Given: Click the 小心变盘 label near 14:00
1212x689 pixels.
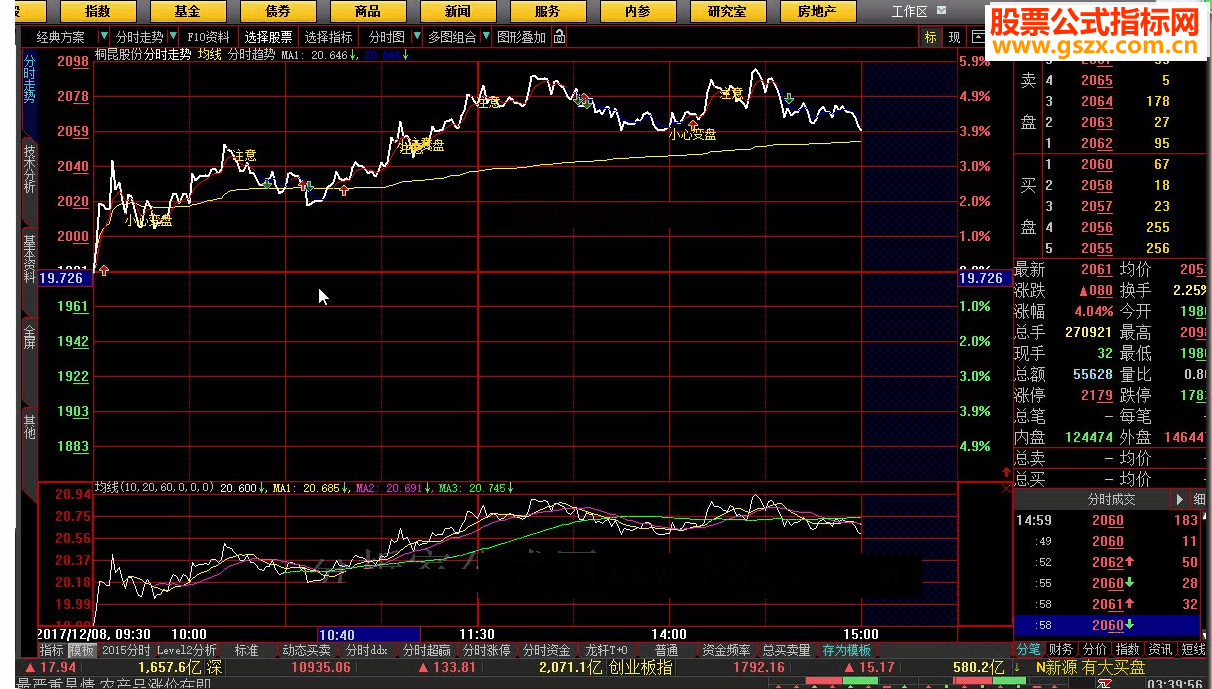Looking at the screenshot, I should coord(693,133).
